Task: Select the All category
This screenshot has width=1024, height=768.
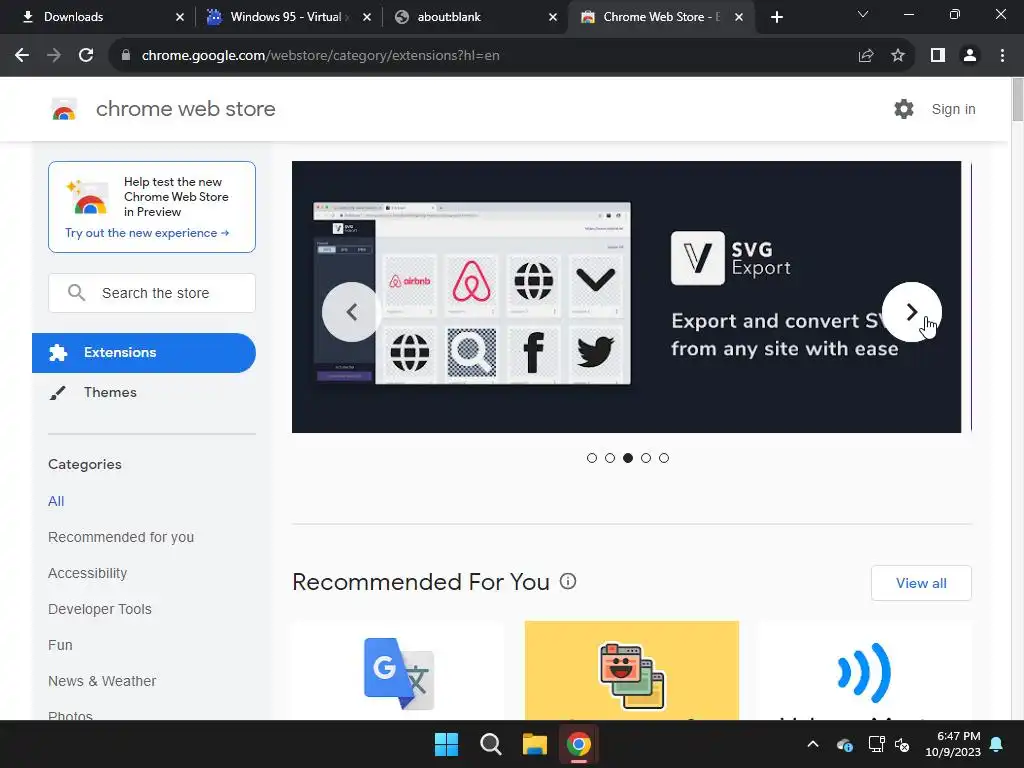Action: point(56,501)
